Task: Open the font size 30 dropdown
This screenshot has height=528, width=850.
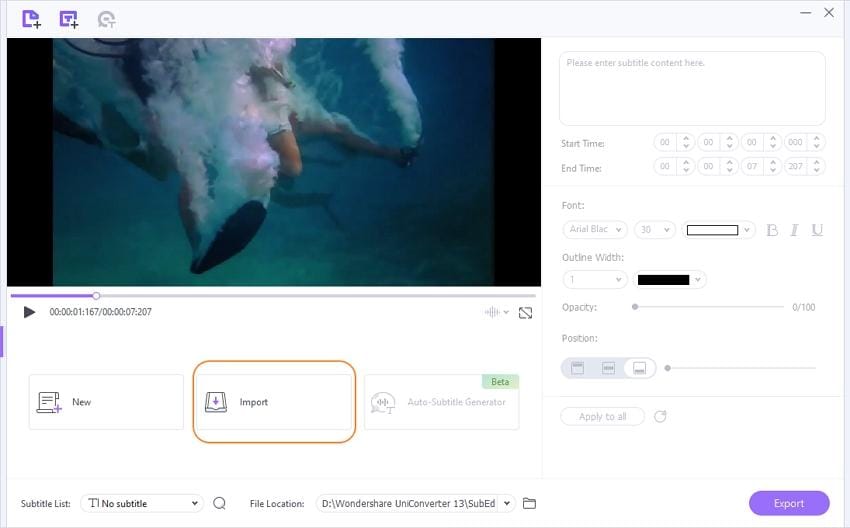Action: 655,229
